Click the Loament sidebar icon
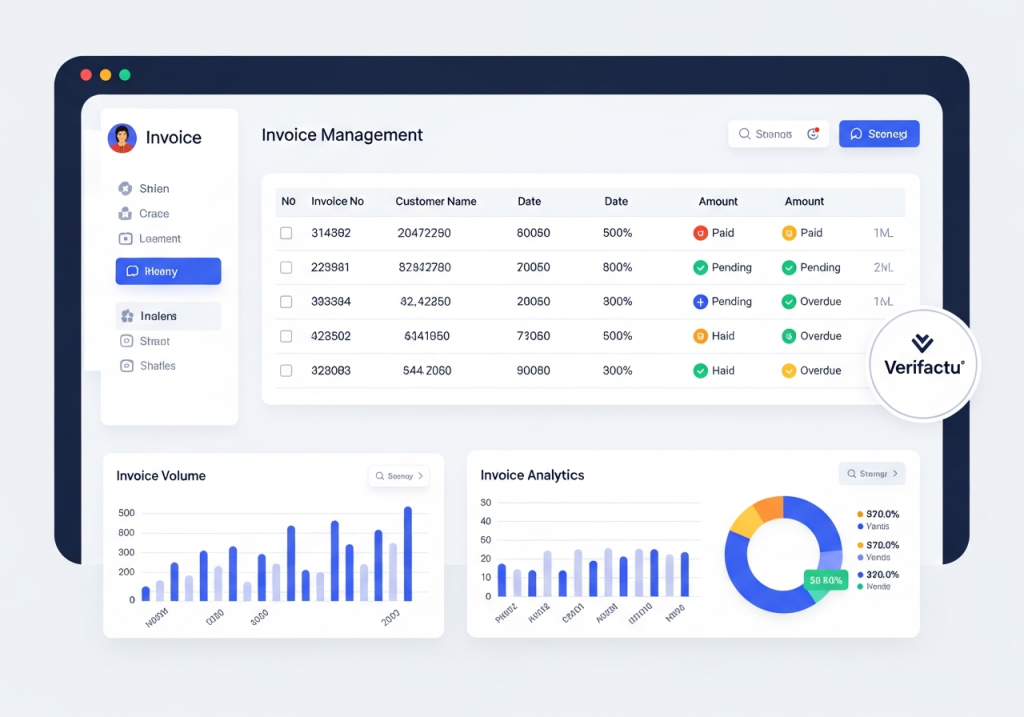 [x=125, y=239]
